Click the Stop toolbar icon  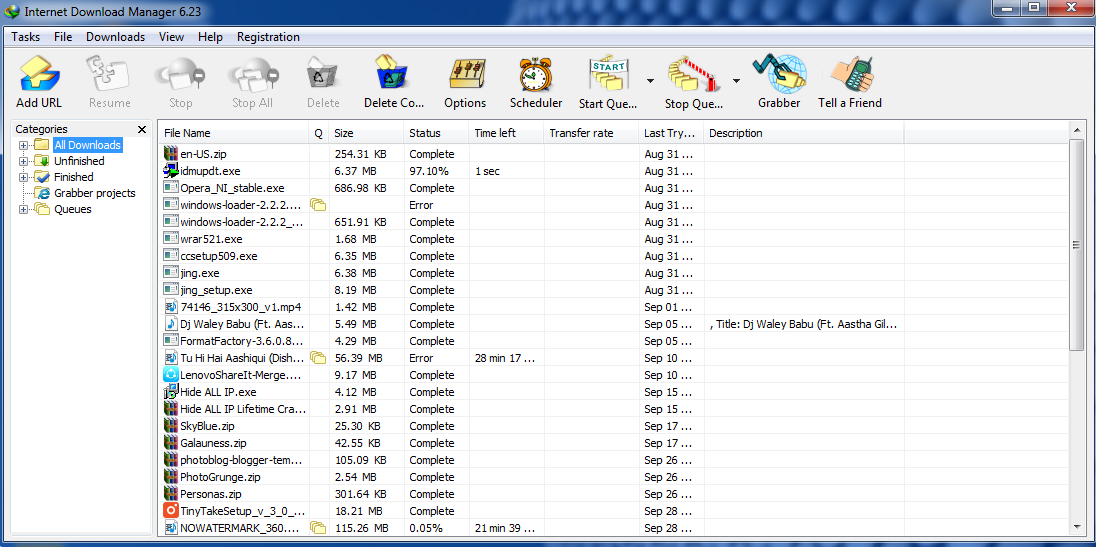pos(180,75)
